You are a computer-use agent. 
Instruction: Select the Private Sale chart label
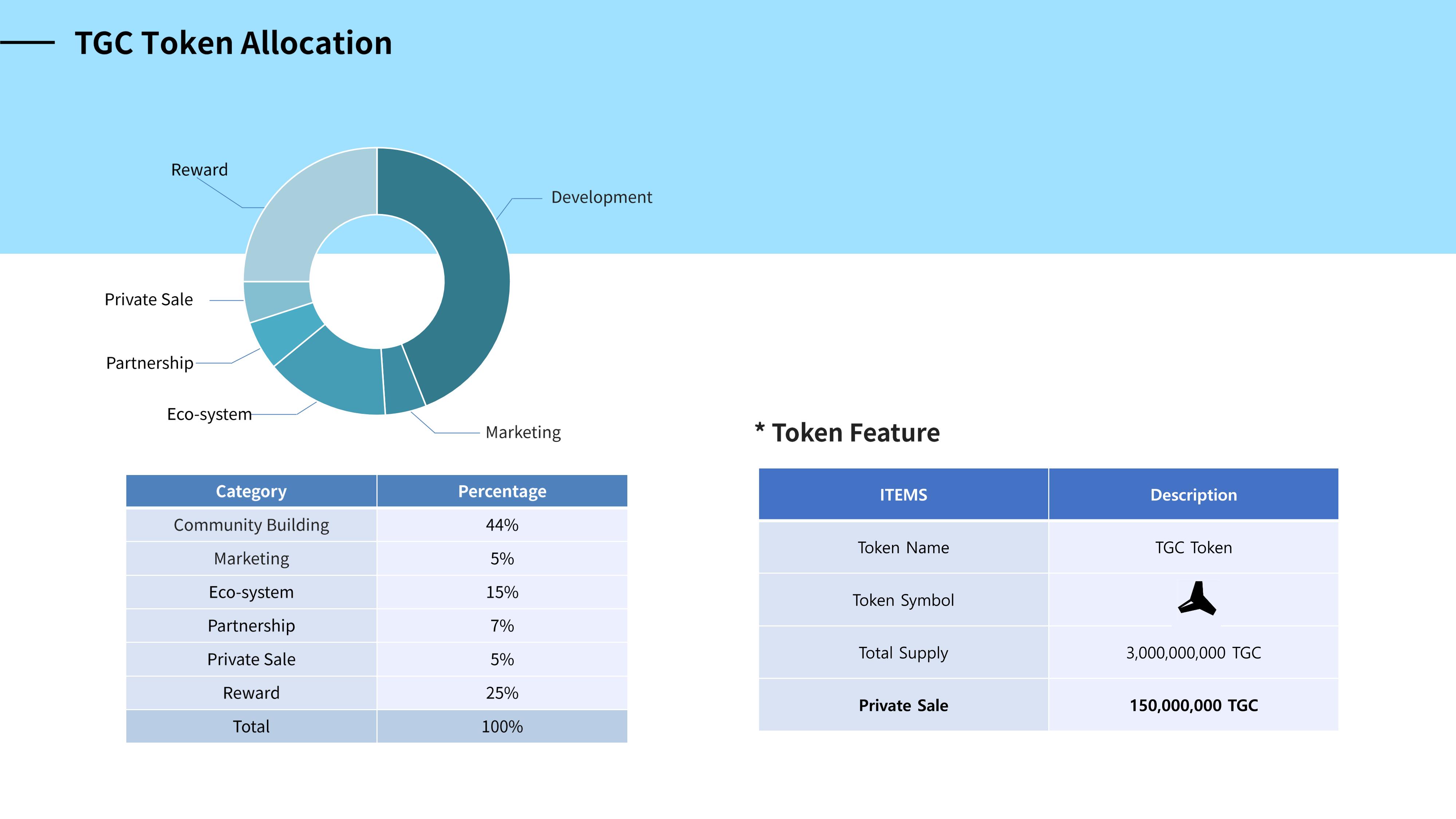[149, 300]
